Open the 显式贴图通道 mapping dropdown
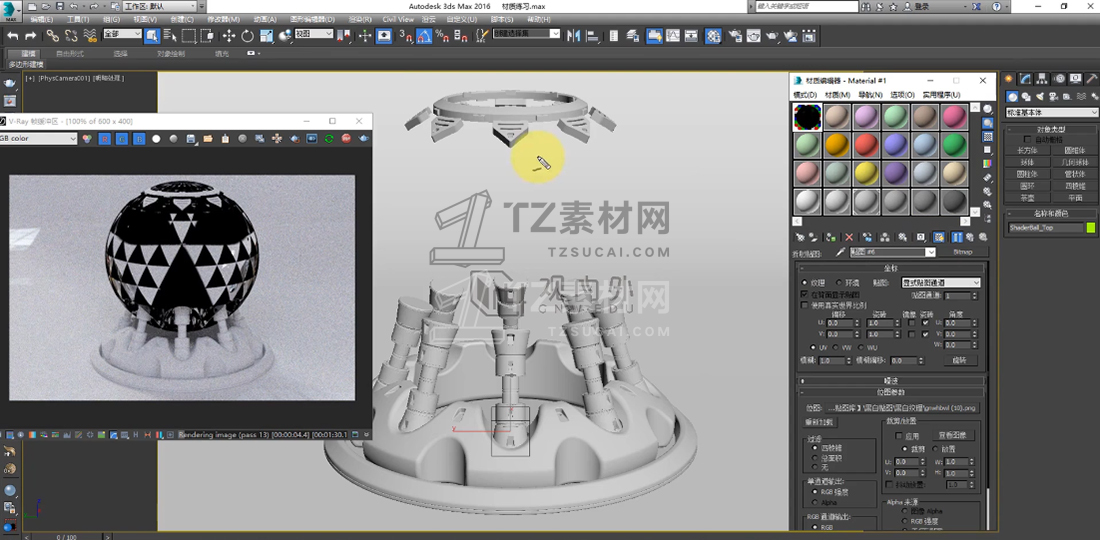The width and height of the screenshot is (1100, 540). [x=940, y=283]
